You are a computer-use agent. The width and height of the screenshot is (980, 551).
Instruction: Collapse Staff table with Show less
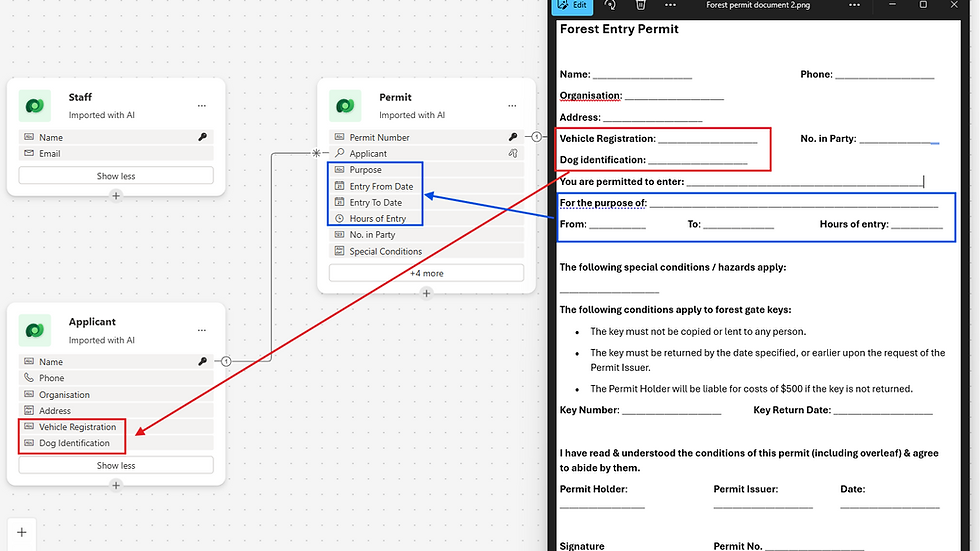coord(116,176)
